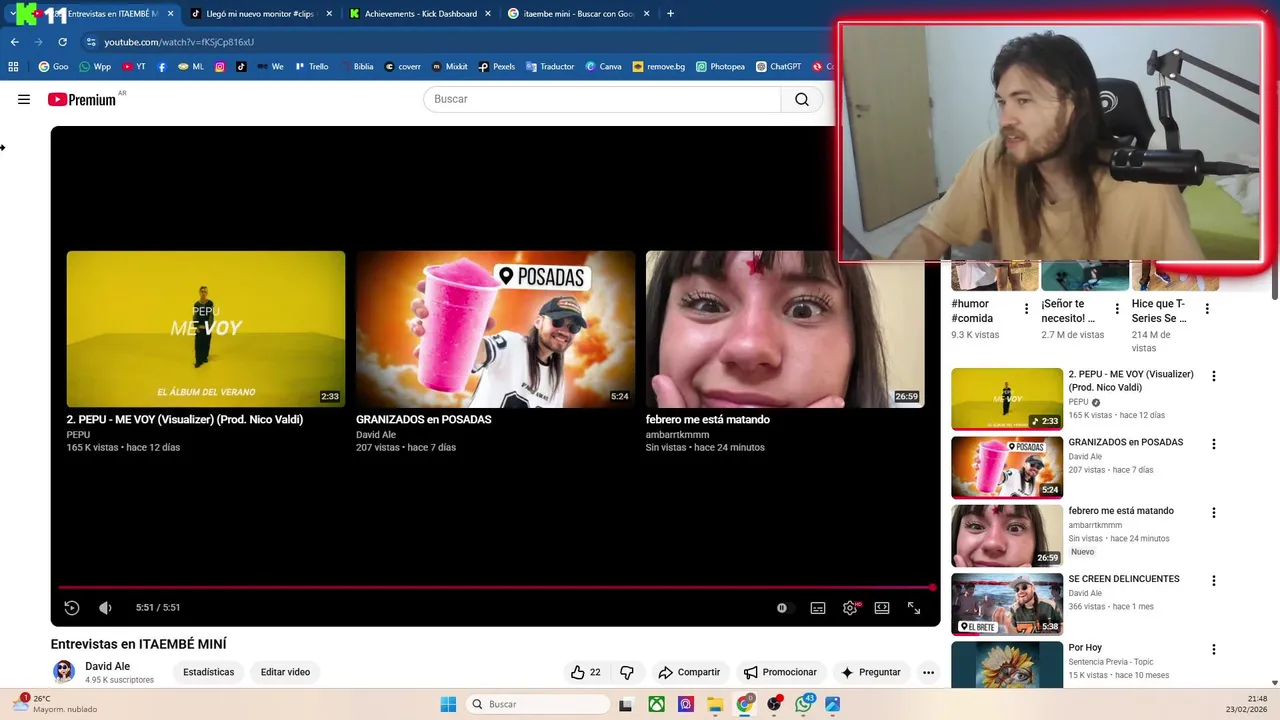Image resolution: width=1280 pixels, height=720 pixels.
Task: Open WhatsApp from taskbar
Action: [x=804, y=704]
